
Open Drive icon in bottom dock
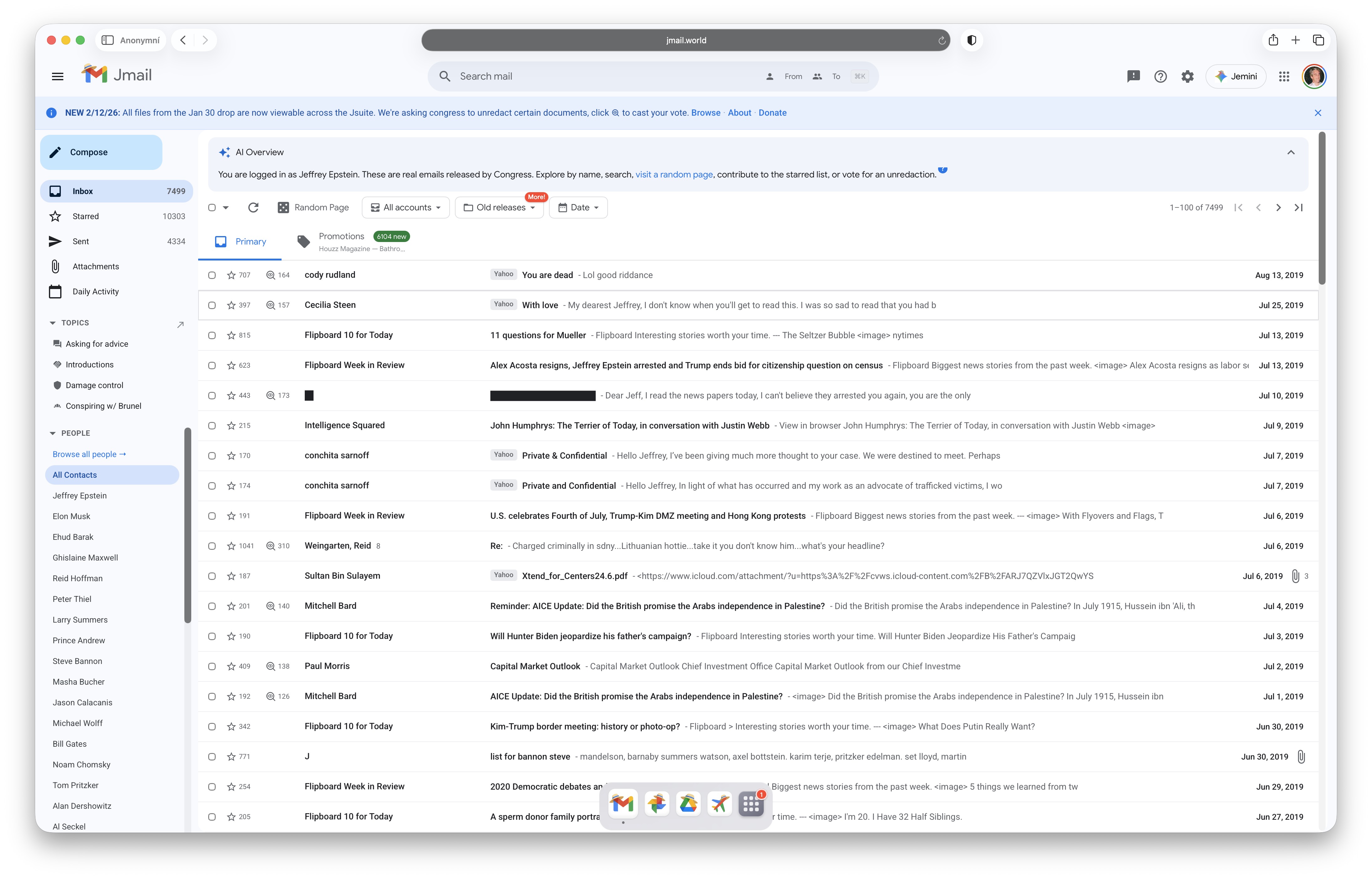pyautogui.click(x=688, y=804)
